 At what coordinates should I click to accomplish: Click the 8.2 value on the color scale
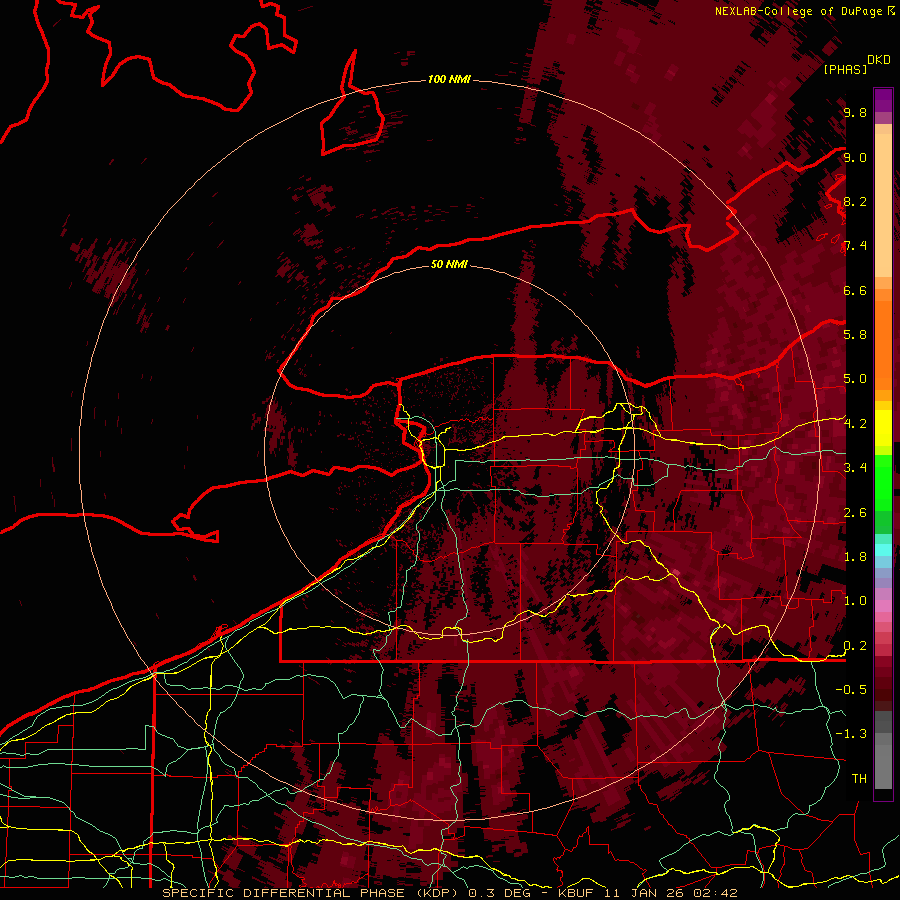tap(855, 201)
